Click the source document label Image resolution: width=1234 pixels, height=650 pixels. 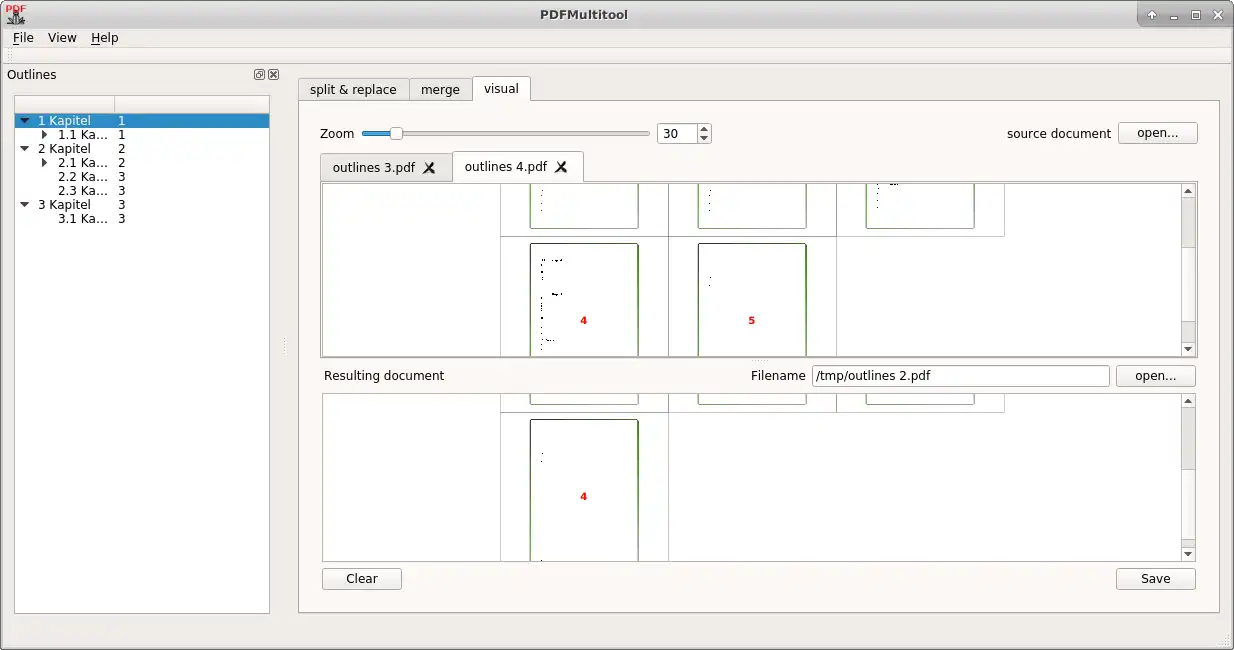tap(1059, 134)
